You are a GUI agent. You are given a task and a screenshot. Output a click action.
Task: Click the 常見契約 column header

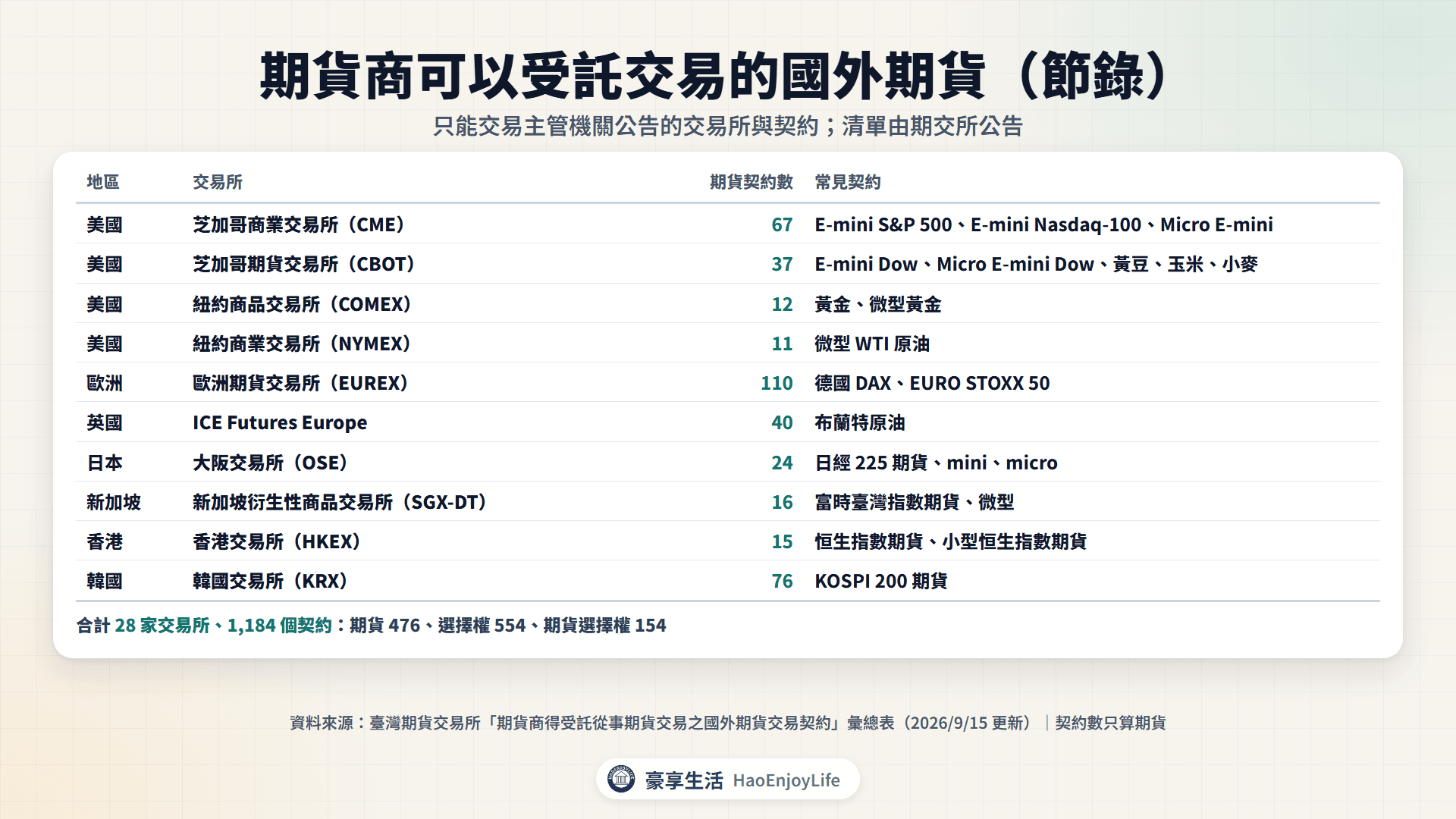pos(848,182)
